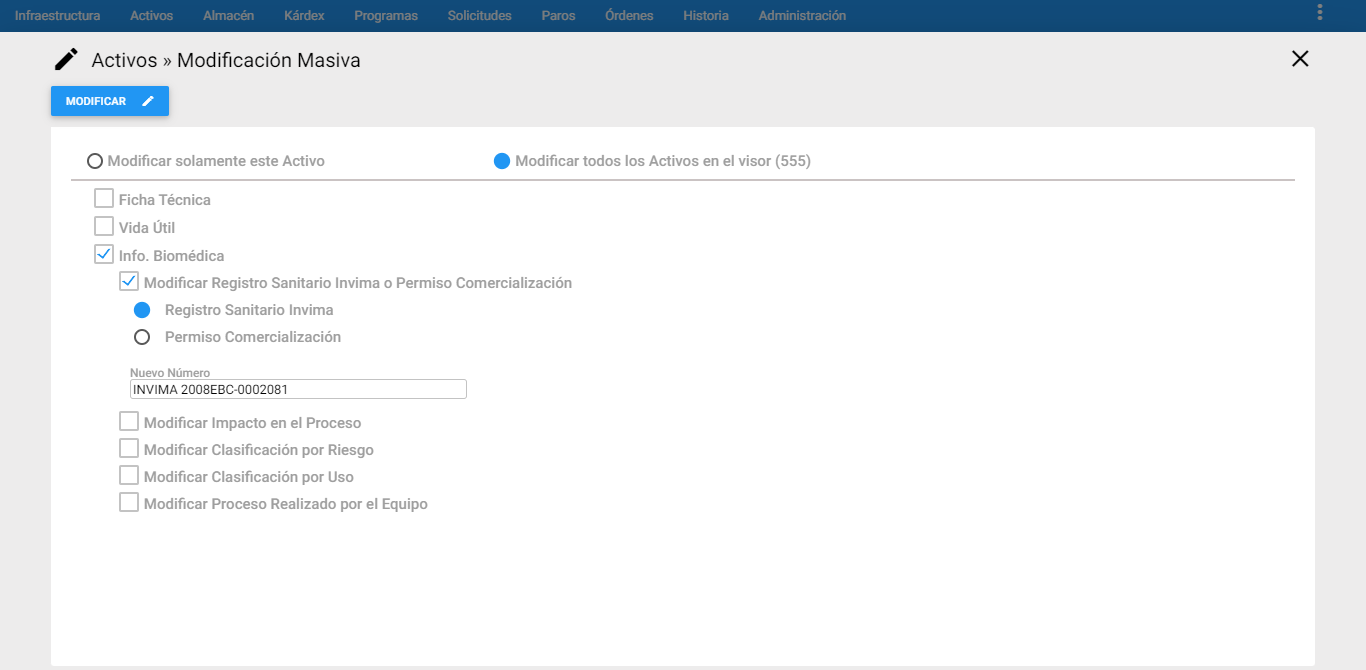This screenshot has width=1366, height=670.
Task: Check Modificar Clasificación por Riesgo
Action: [x=128, y=448]
